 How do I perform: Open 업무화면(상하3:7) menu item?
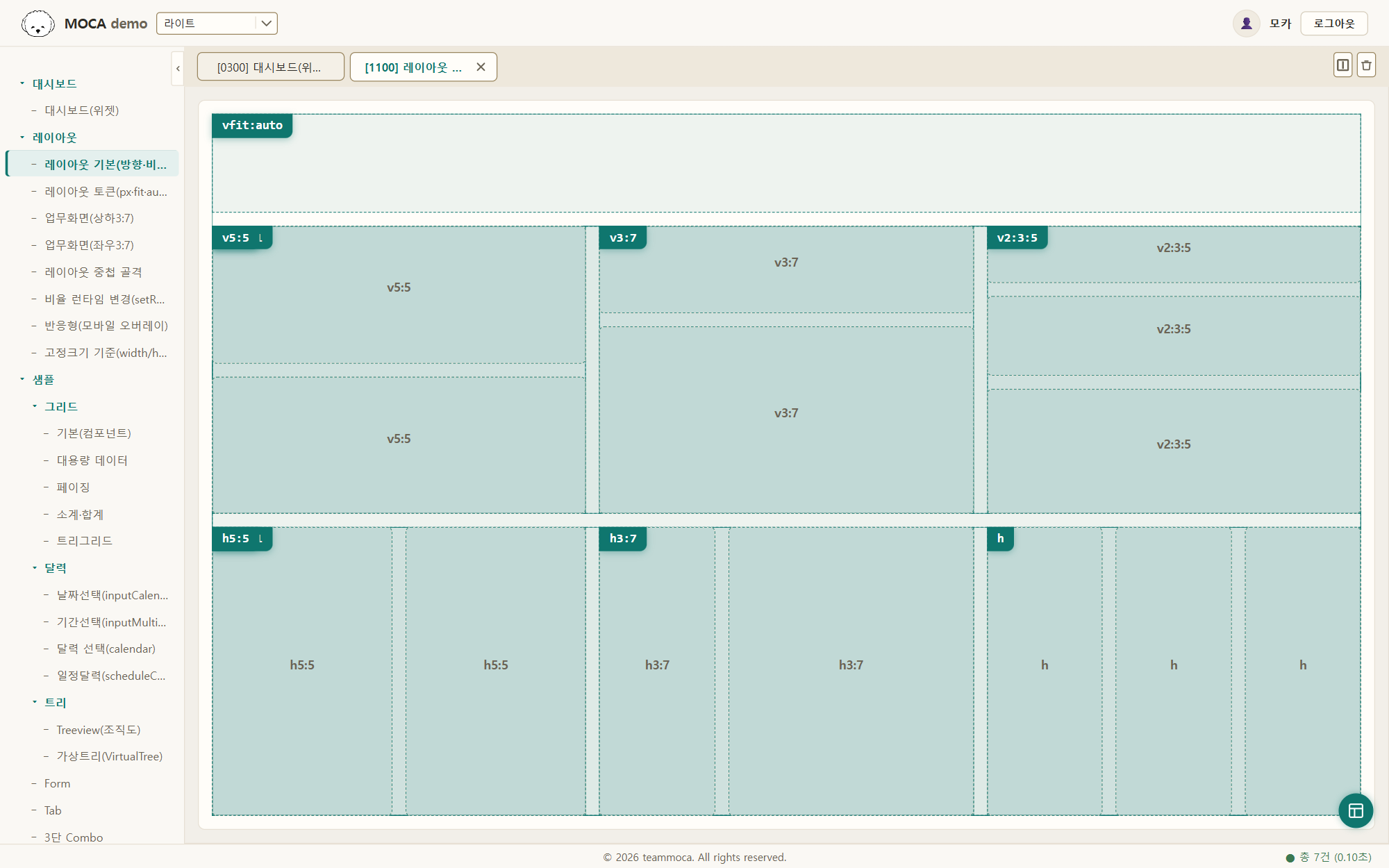89,218
